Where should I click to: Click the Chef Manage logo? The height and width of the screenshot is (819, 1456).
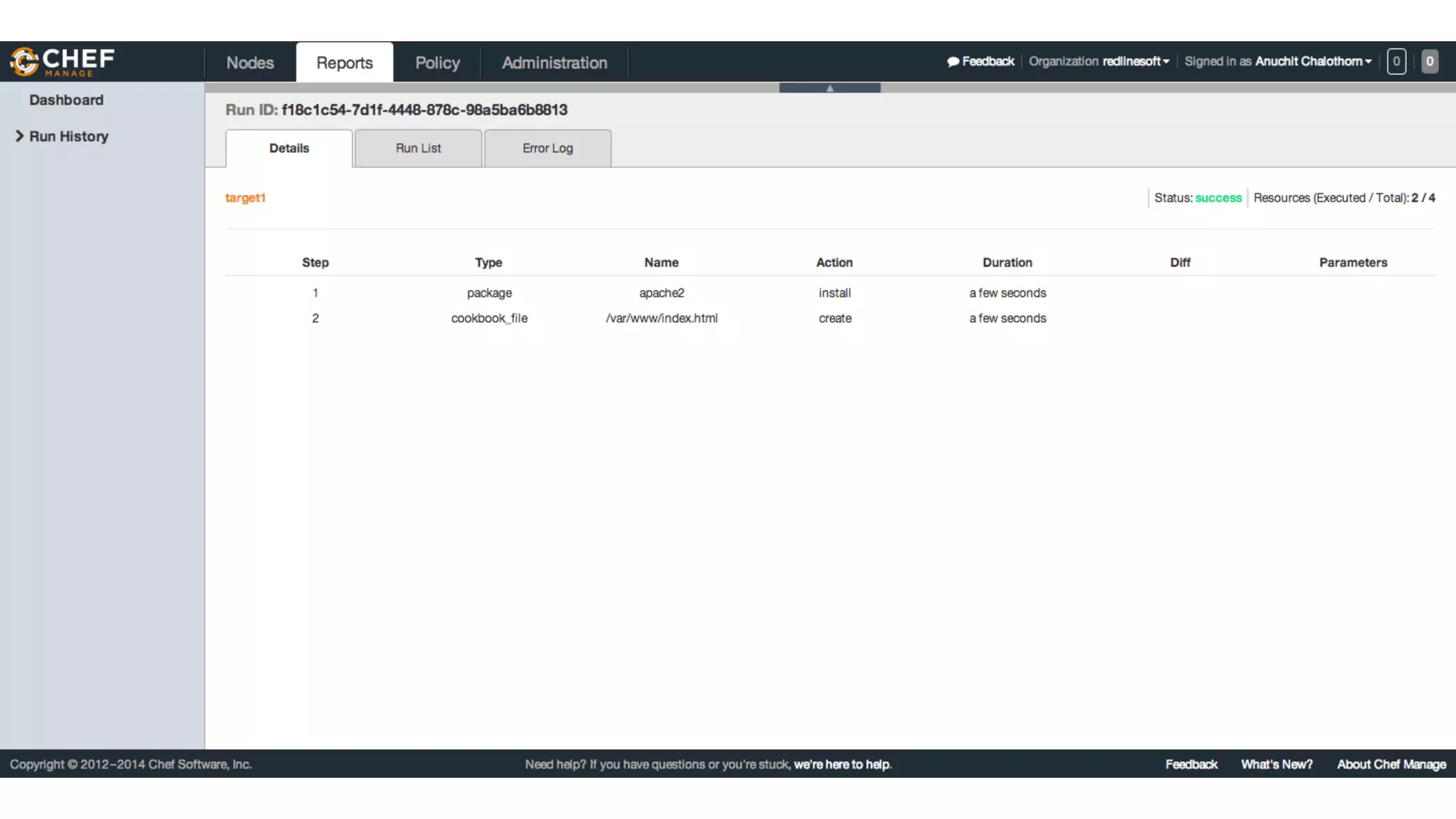coord(63,61)
